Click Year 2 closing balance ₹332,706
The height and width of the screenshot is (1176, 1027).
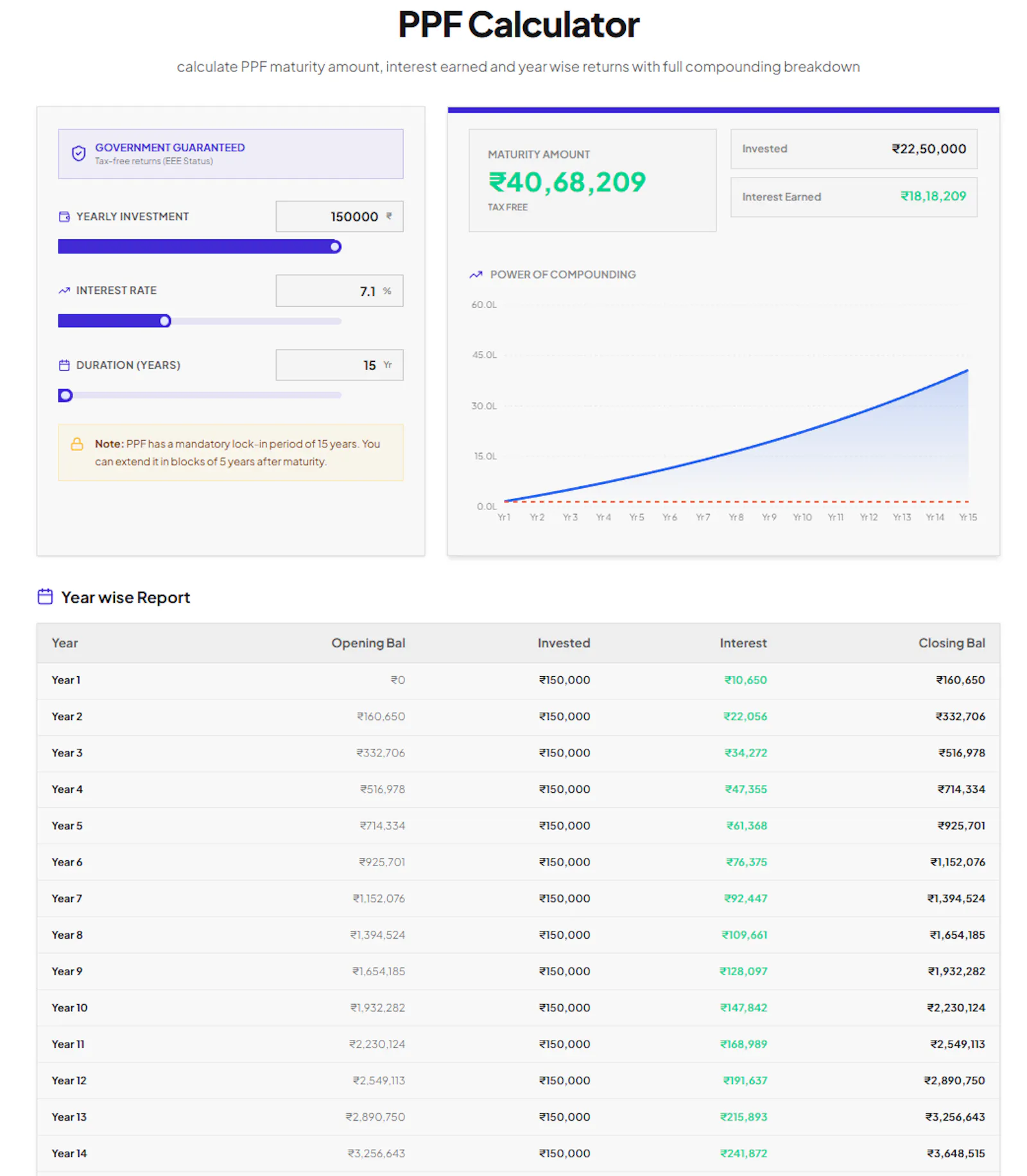click(x=960, y=717)
